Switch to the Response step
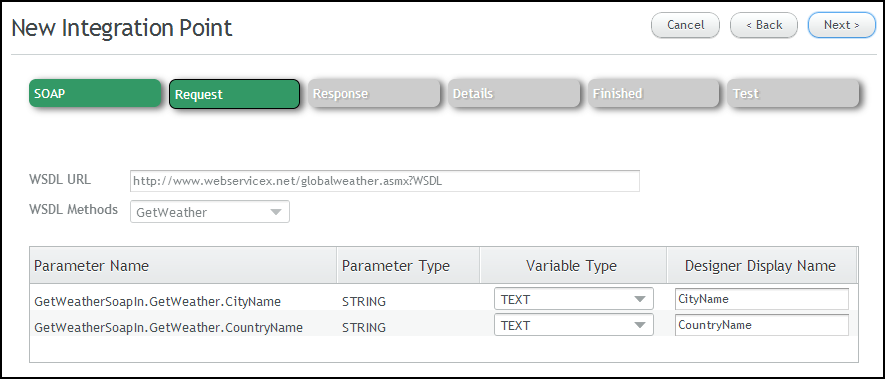Viewport: 885px width, 379px height. click(x=374, y=93)
